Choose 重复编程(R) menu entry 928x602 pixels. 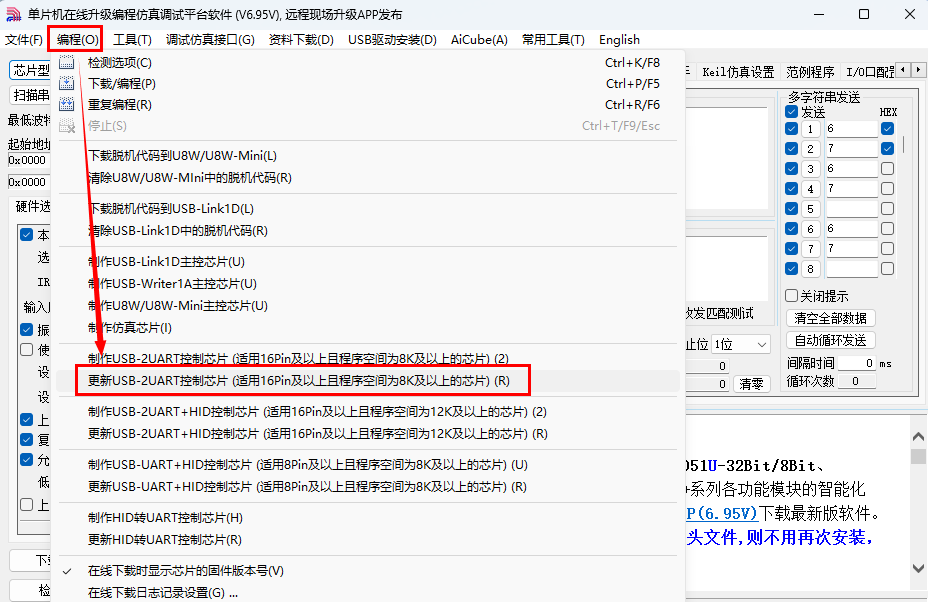[368, 104]
